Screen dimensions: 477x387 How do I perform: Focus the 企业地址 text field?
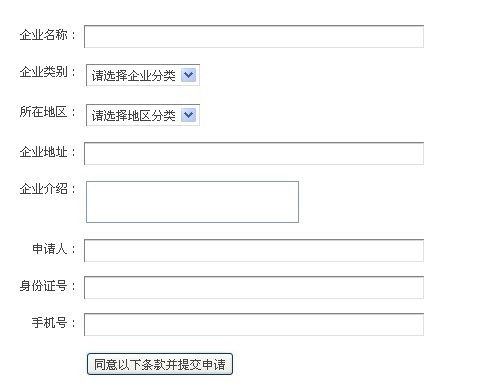click(x=254, y=153)
